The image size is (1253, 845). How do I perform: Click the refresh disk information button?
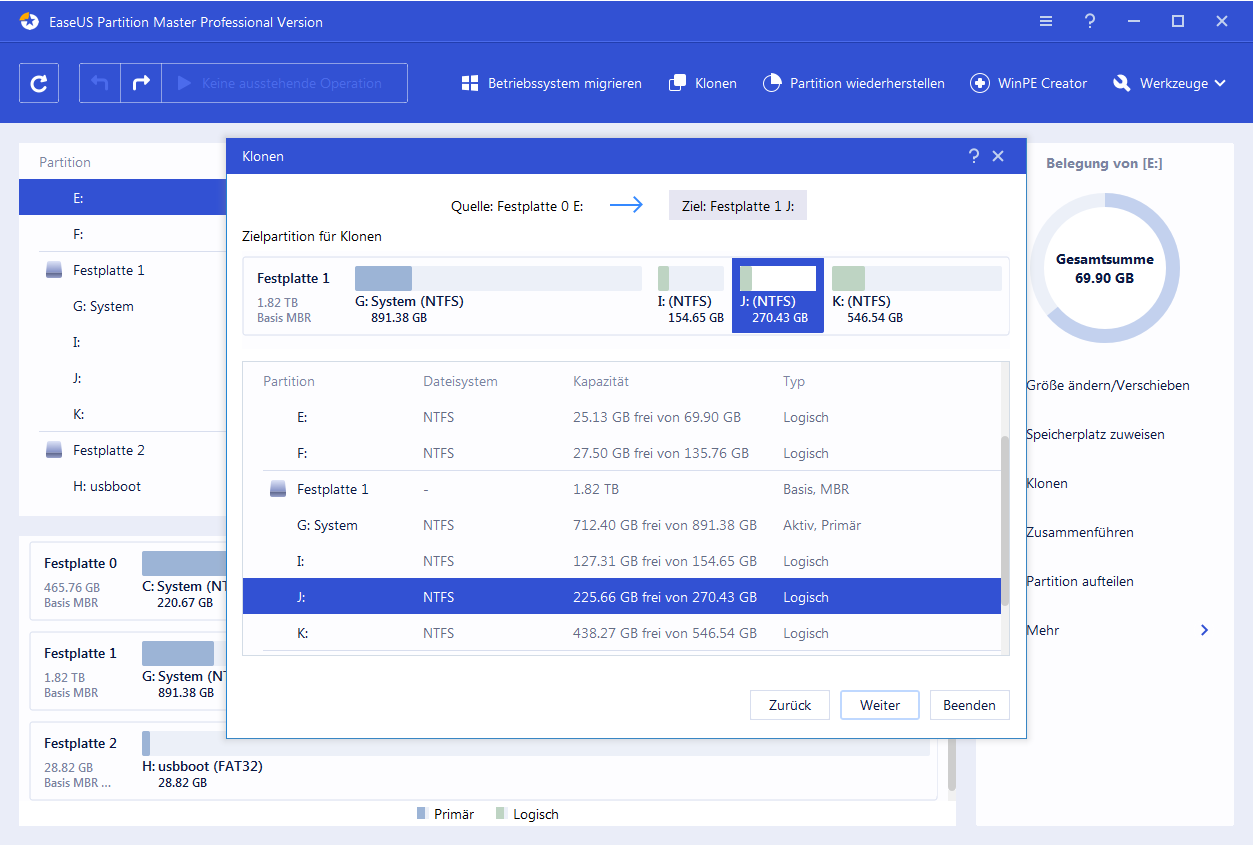pyautogui.click(x=39, y=83)
